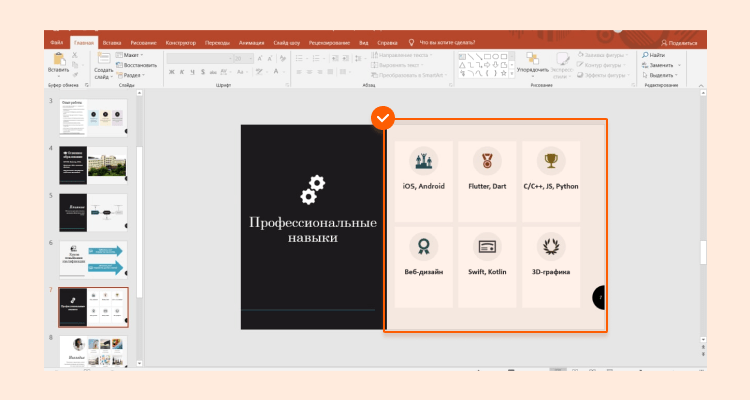
Task: Click the Найти (Find) magnifier icon
Action: tap(647, 55)
